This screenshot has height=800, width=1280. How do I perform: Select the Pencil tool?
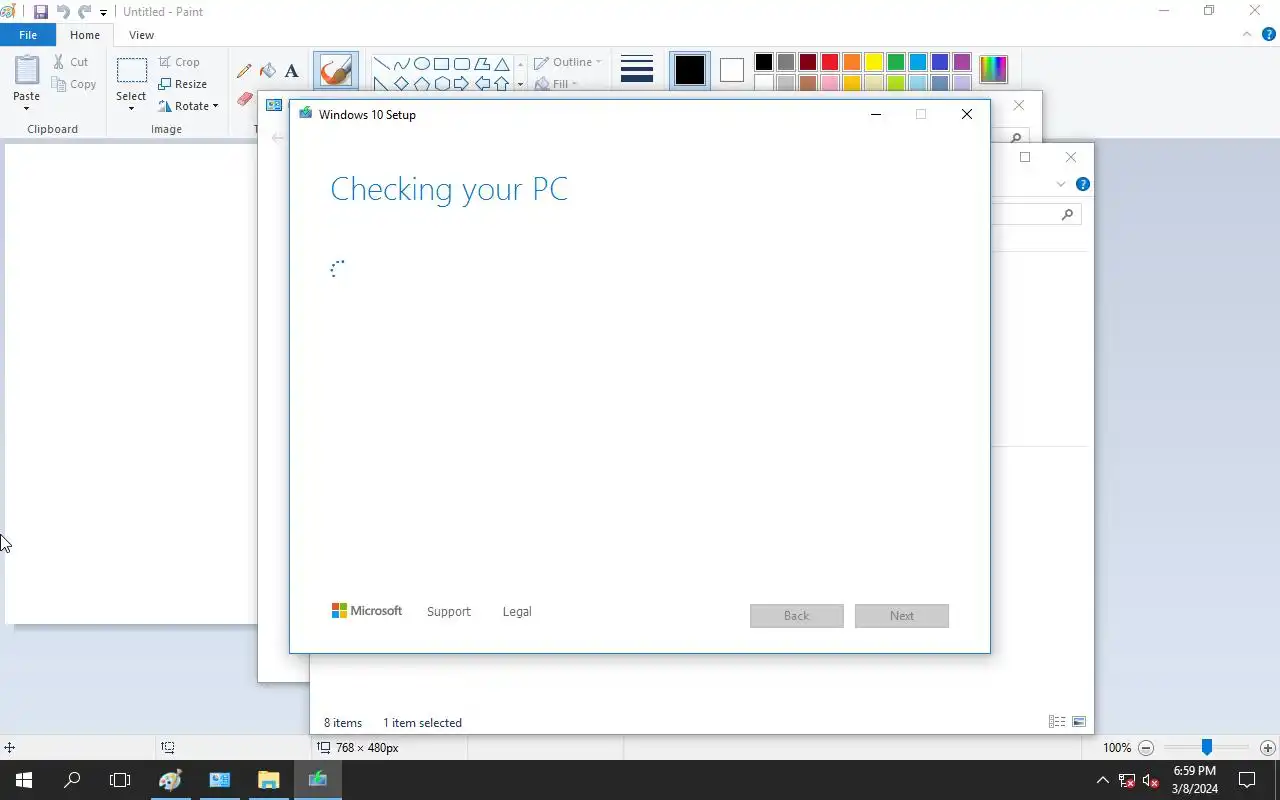(x=244, y=71)
